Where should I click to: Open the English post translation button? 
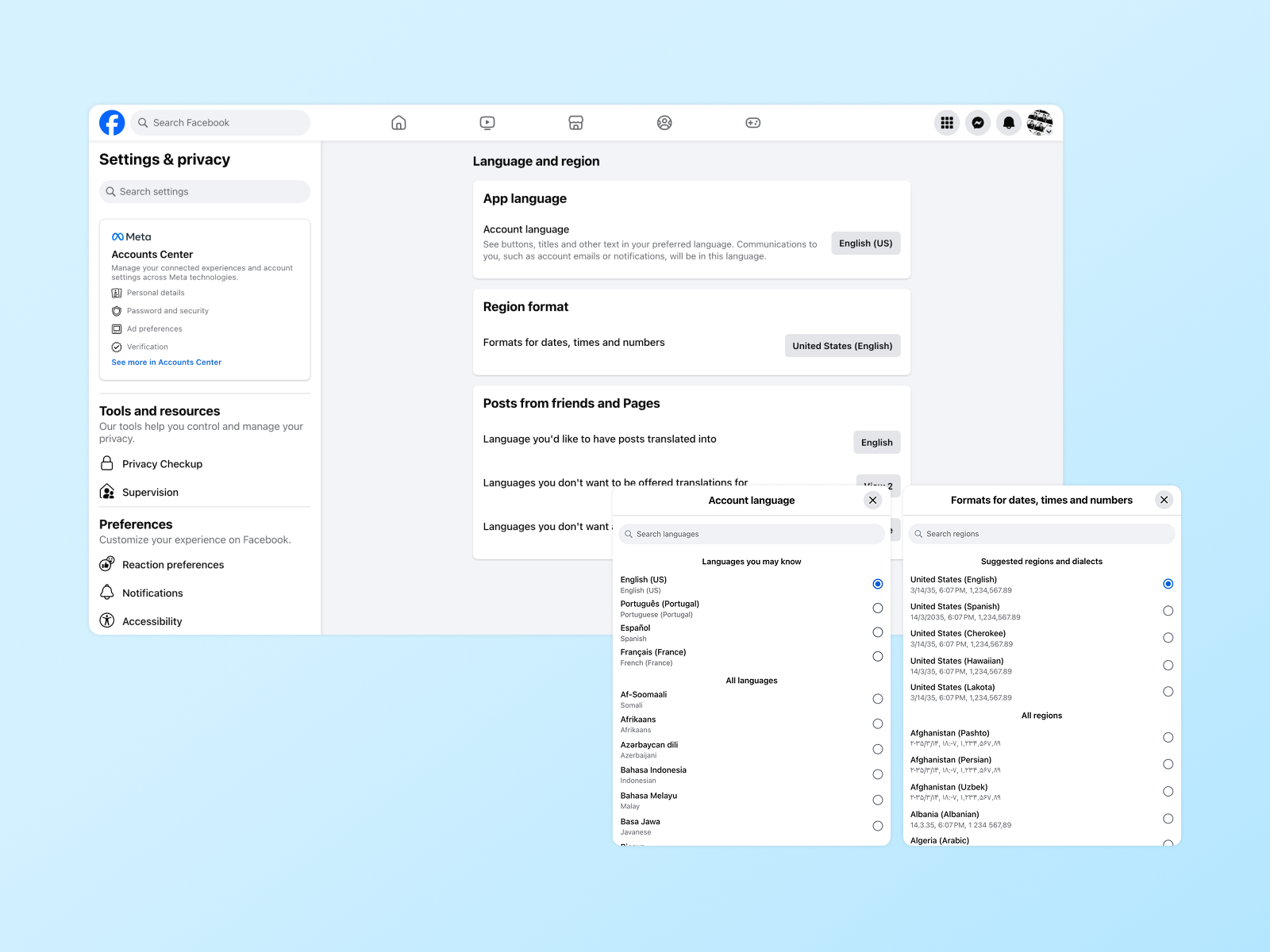click(x=877, y=443)
